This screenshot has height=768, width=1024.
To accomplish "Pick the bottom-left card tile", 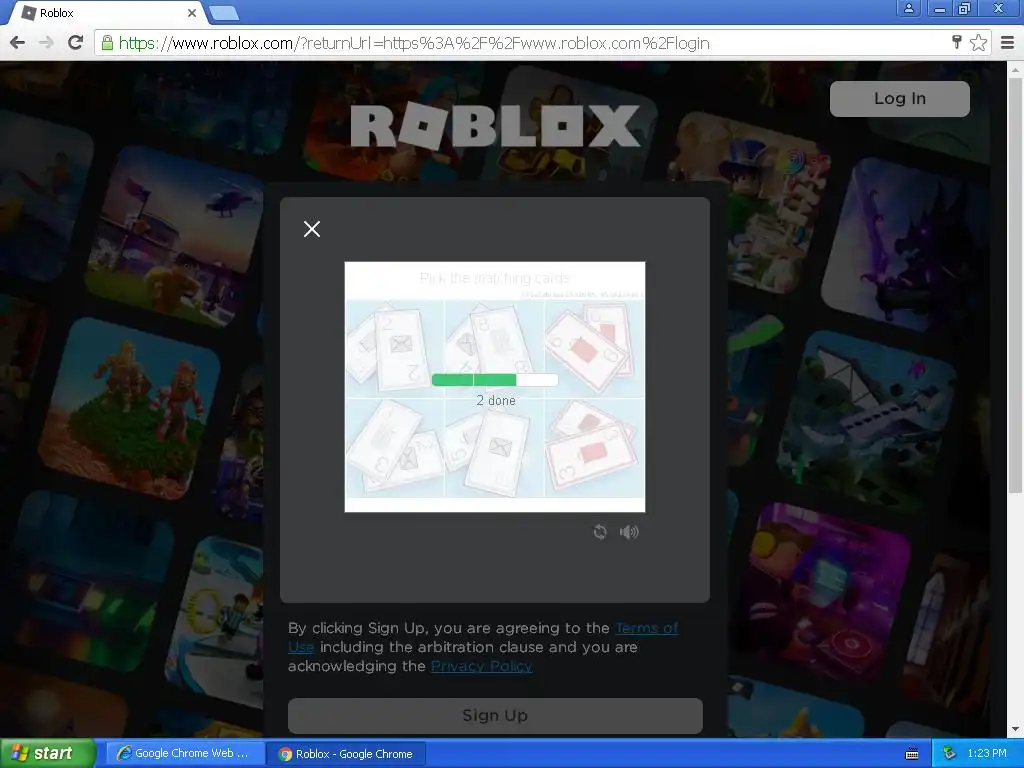I will [x=394, y=448].
